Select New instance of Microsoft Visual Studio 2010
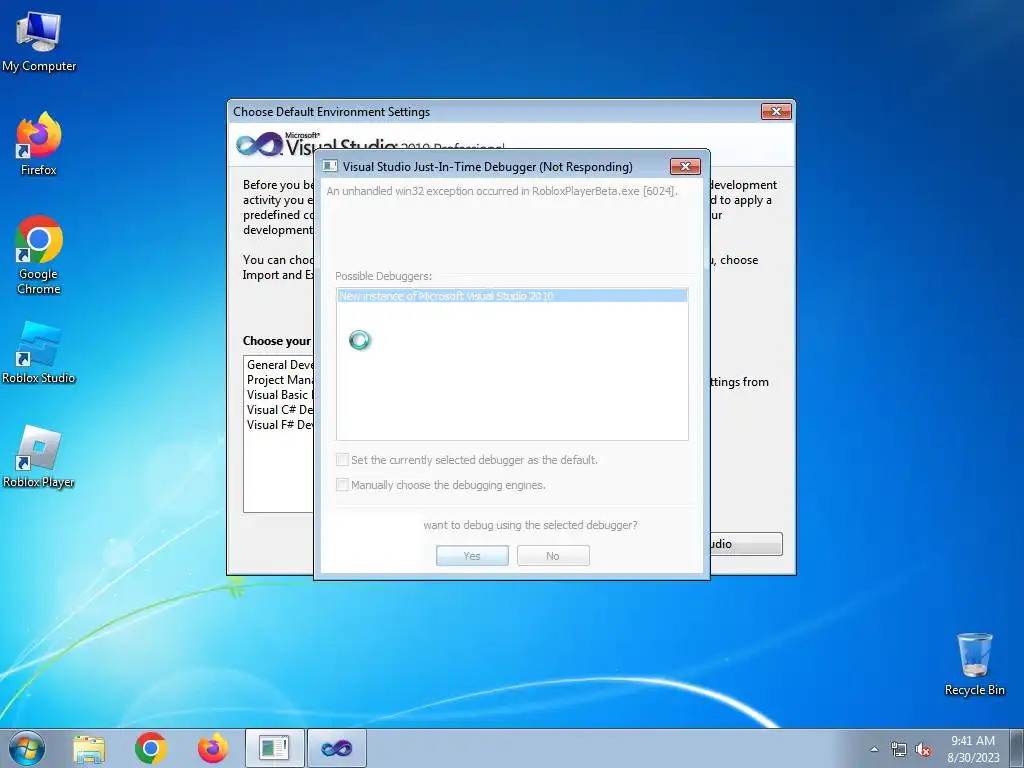 [x=512, y=296]
